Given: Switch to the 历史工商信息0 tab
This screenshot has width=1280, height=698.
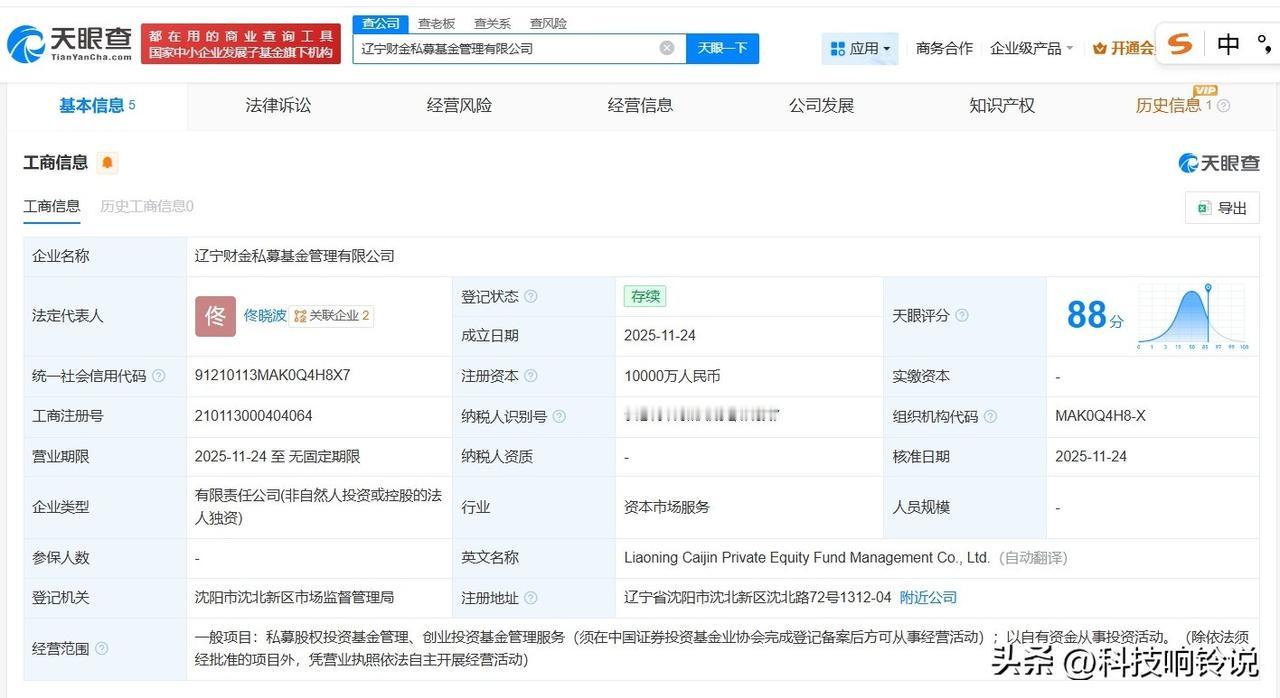Looking at the screenshot, I should tap(147, 207).
